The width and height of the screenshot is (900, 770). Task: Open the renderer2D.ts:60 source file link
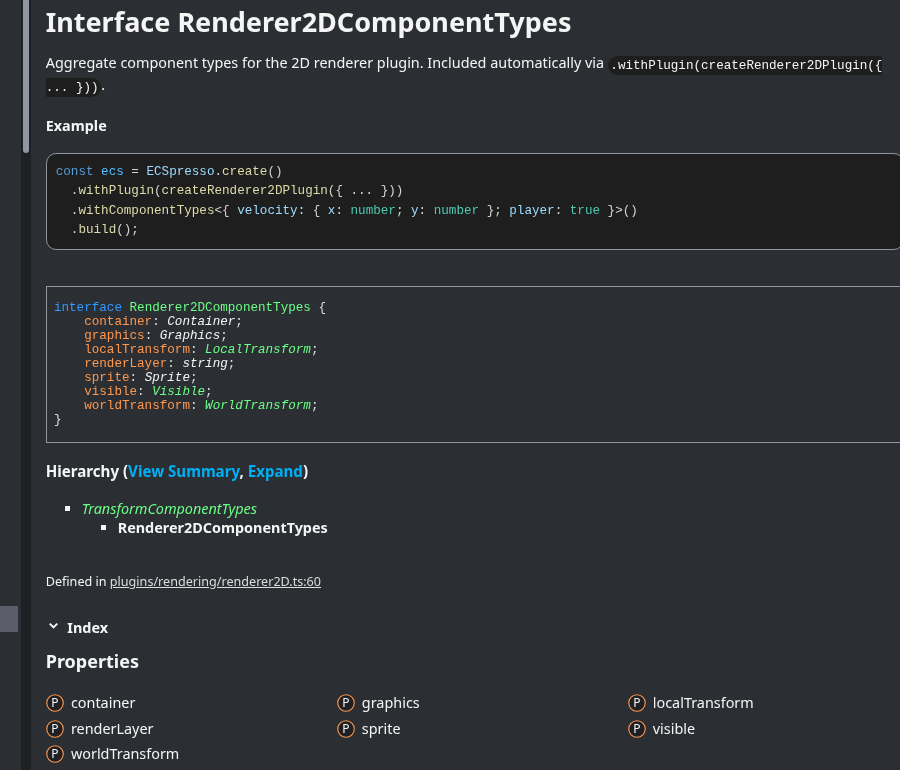click(x=215, y=582)
